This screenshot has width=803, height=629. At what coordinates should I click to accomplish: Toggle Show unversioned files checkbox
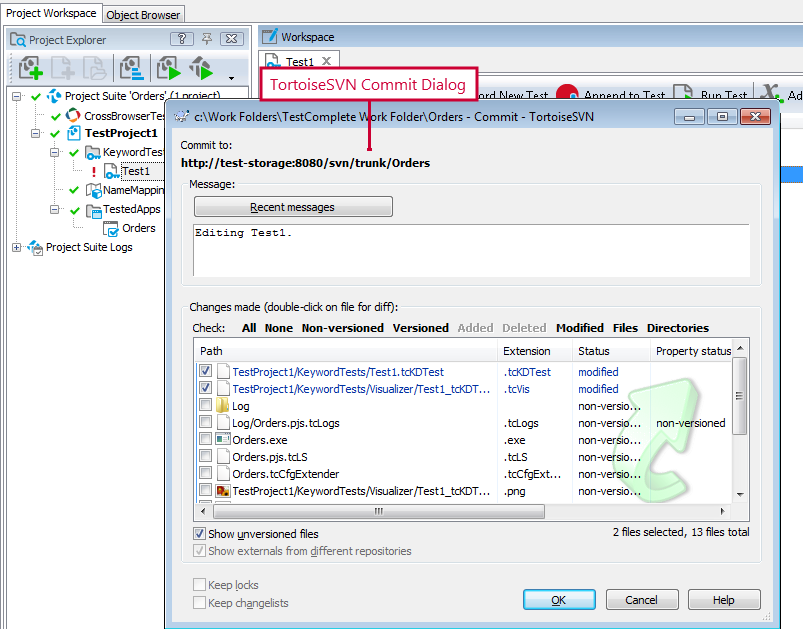[x=200, y=534]
